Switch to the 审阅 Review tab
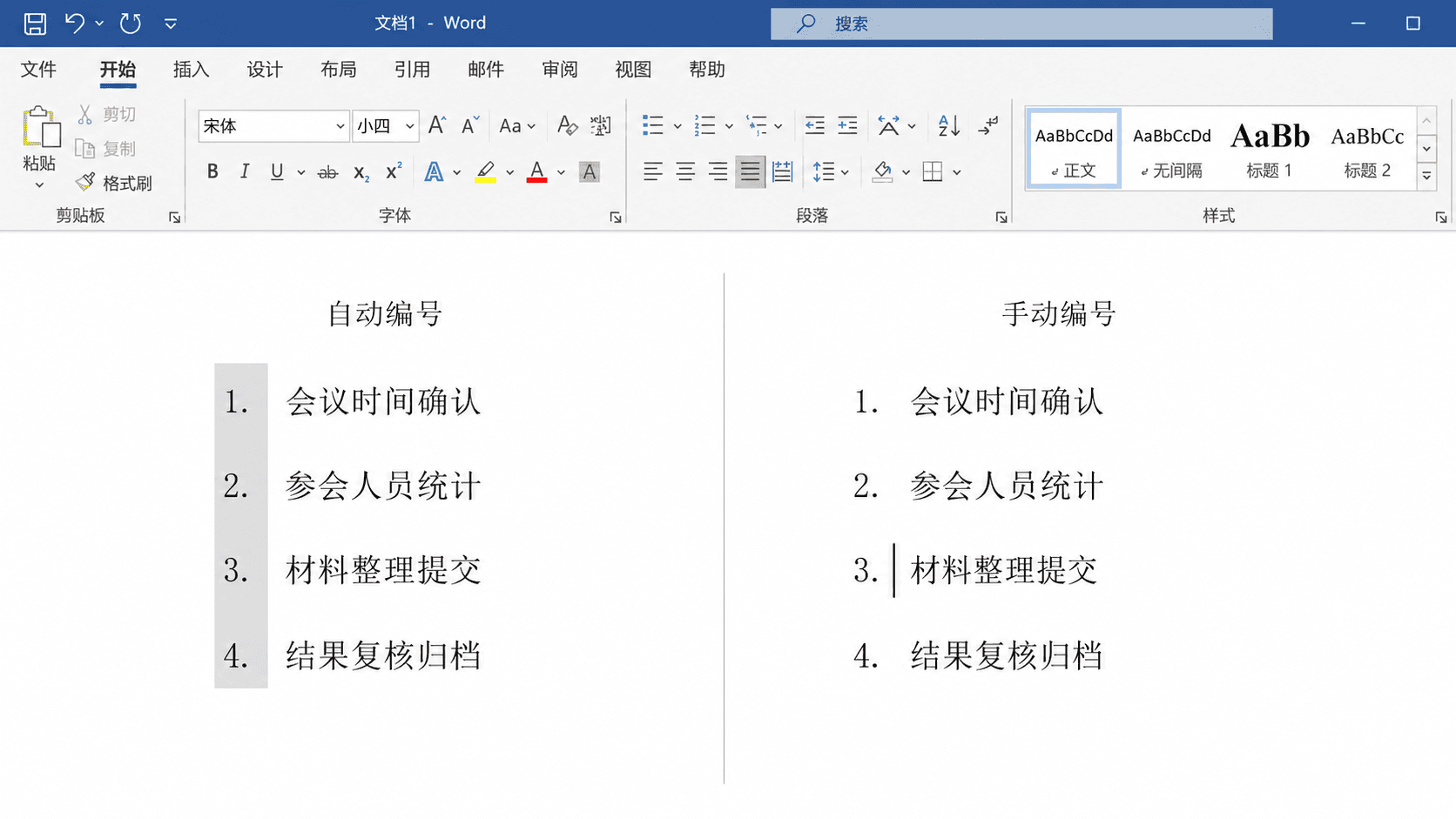 (560, 70)
